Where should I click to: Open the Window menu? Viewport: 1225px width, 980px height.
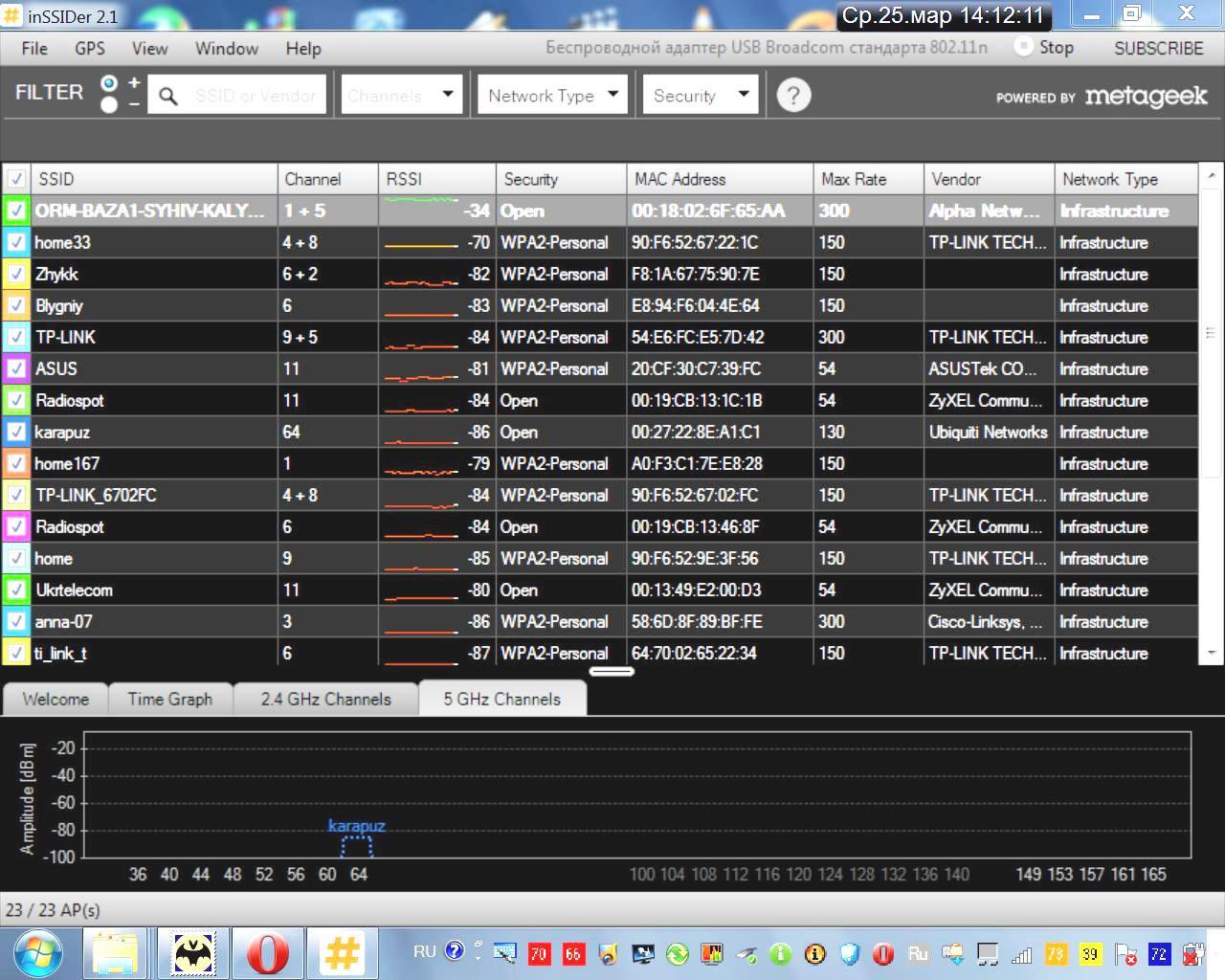(x=227, y=48)
